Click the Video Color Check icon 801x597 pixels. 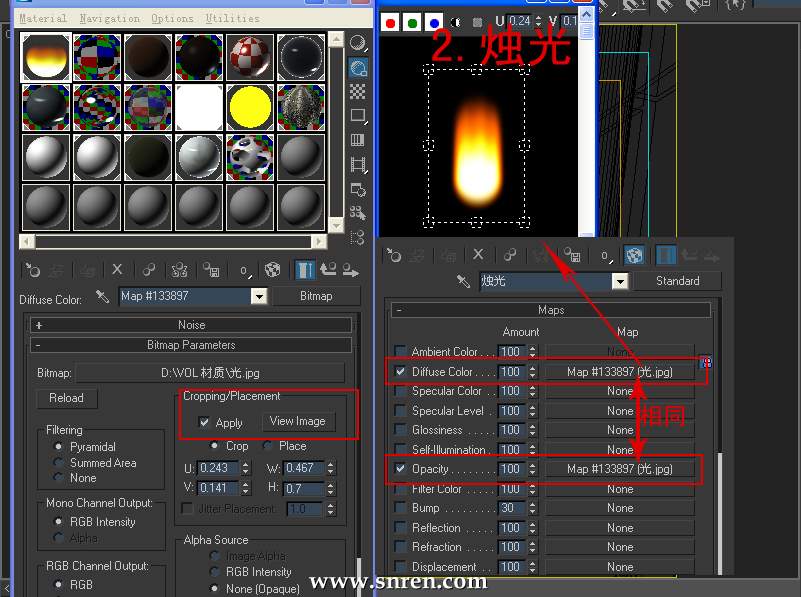click(358, 140)
